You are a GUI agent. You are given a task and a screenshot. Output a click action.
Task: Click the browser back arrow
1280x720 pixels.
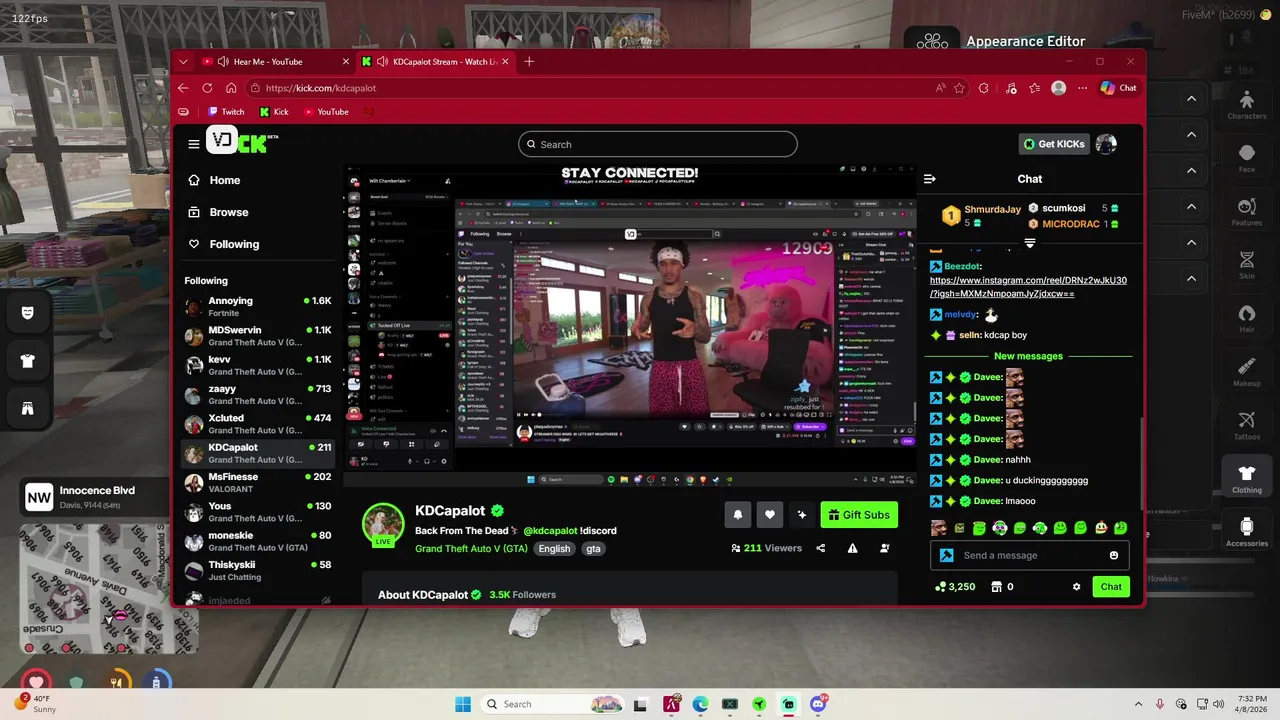click(183, 88)
